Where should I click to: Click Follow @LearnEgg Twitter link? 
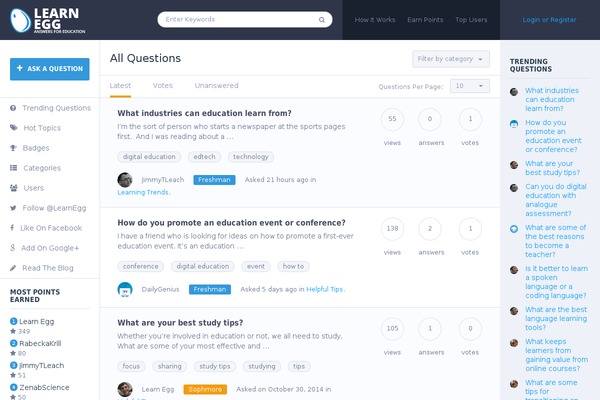(48, 208)
